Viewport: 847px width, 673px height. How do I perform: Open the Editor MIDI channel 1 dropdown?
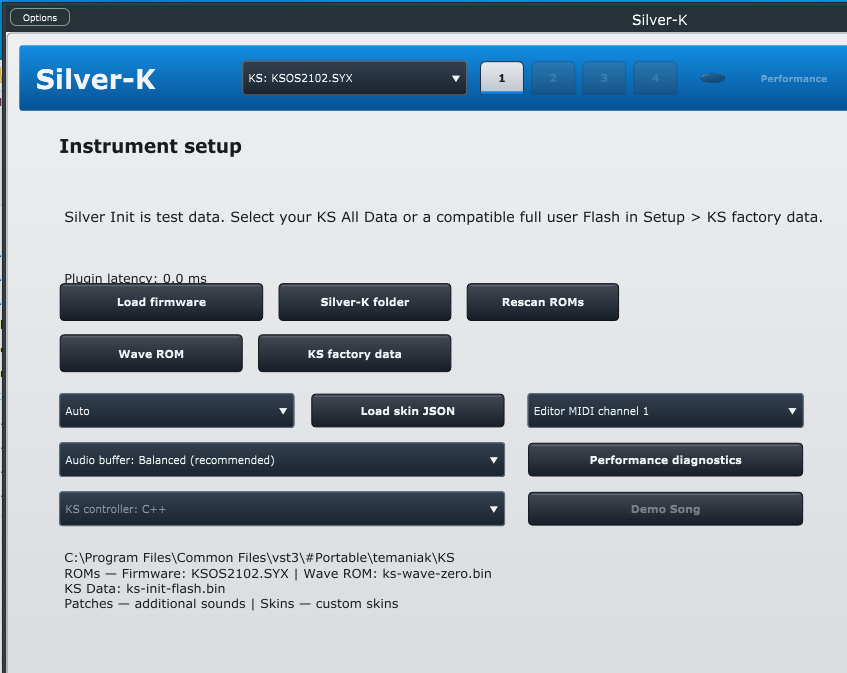coord(666,411)
